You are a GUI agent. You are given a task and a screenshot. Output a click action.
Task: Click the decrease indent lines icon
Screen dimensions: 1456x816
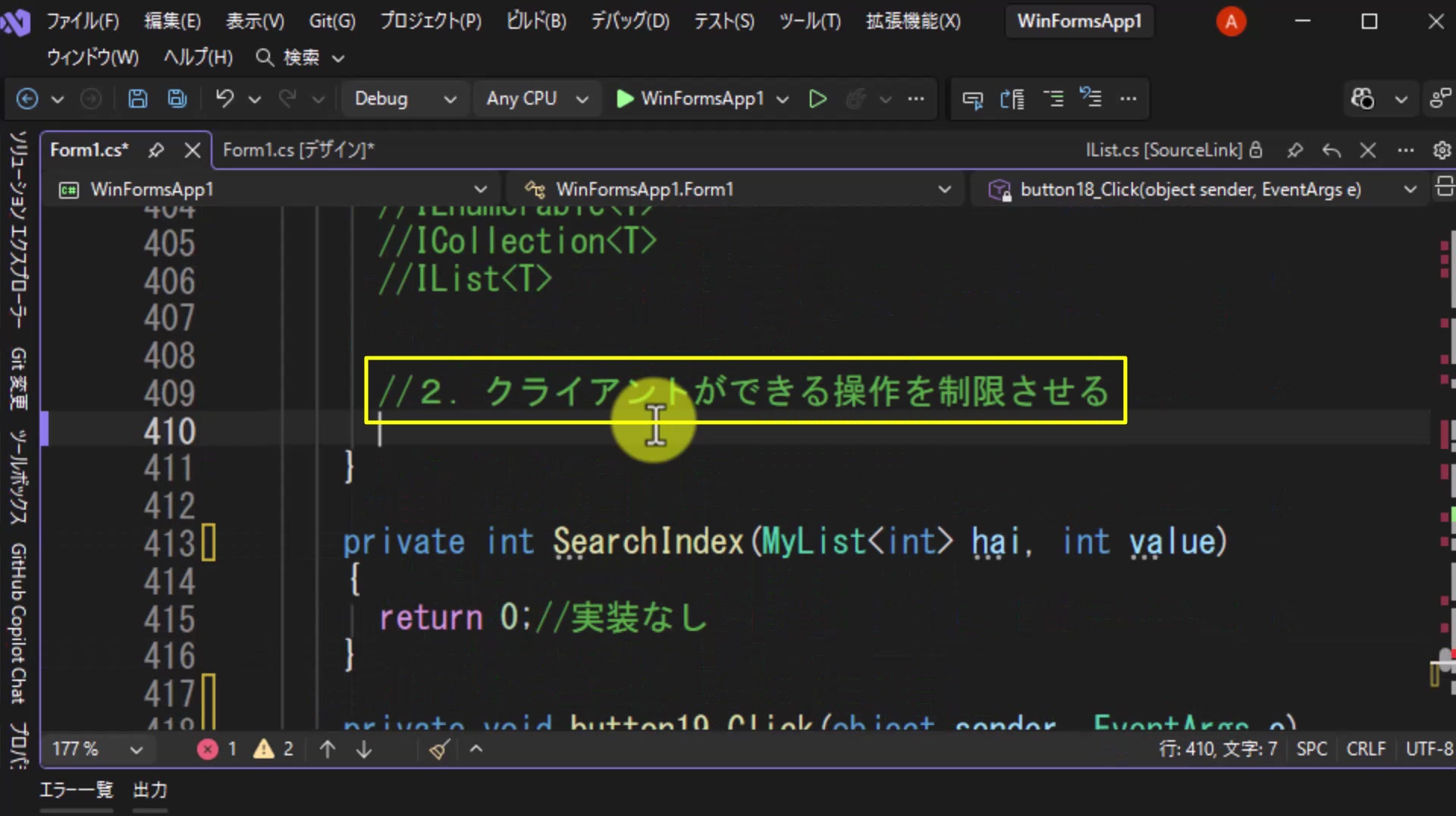pyautogui.click(x=1053, y=99)
